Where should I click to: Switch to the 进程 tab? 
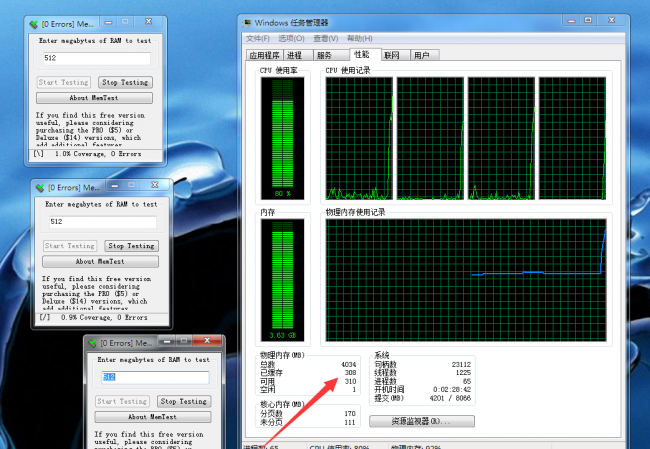pyautogui.click(x=298, y=55)
